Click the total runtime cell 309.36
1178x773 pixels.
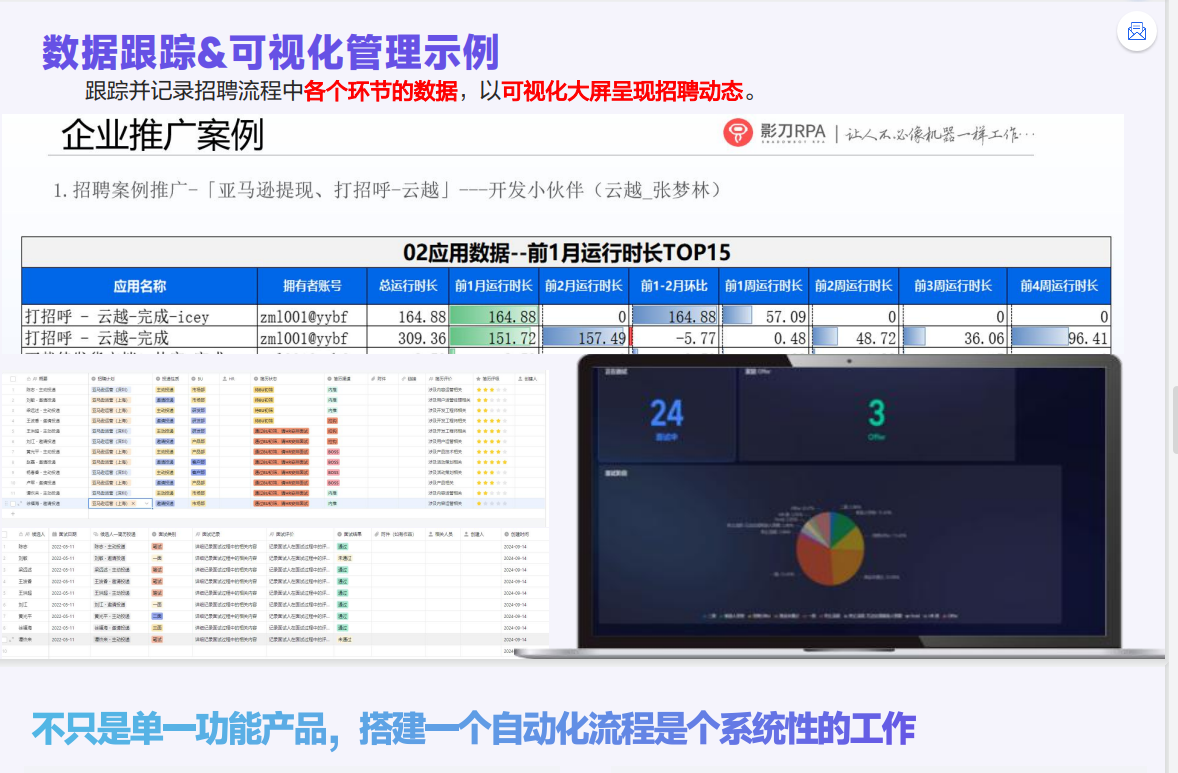tap(408, 338)
